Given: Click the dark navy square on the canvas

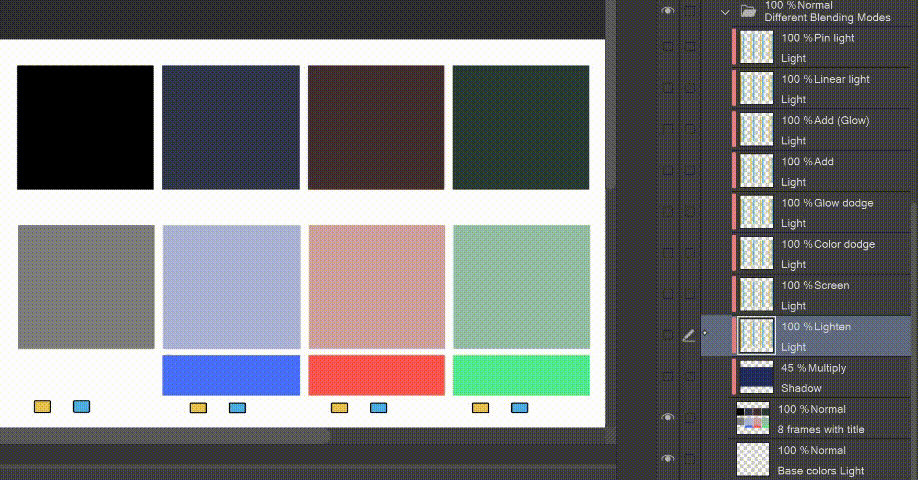Looking at the screenshot, I should (x=231, y=128).
